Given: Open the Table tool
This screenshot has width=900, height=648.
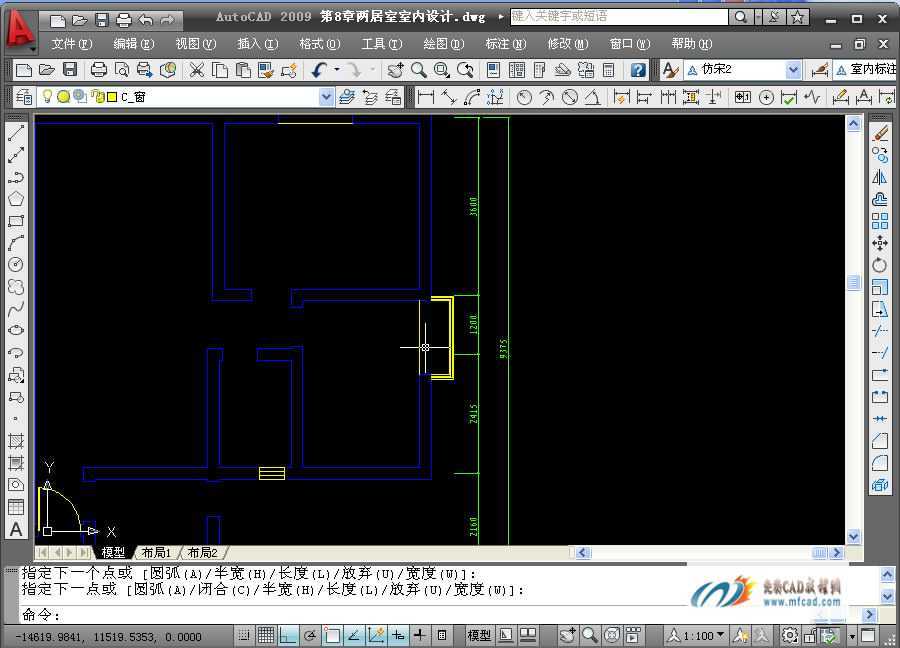Looking at the screenshot, I should coord(16,507).
